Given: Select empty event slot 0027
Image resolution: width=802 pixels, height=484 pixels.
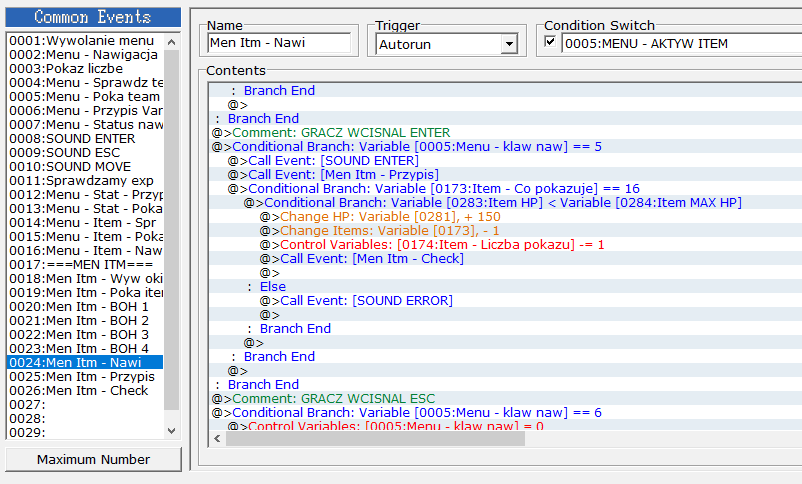Looking at the screenshot, I should 85,404.
